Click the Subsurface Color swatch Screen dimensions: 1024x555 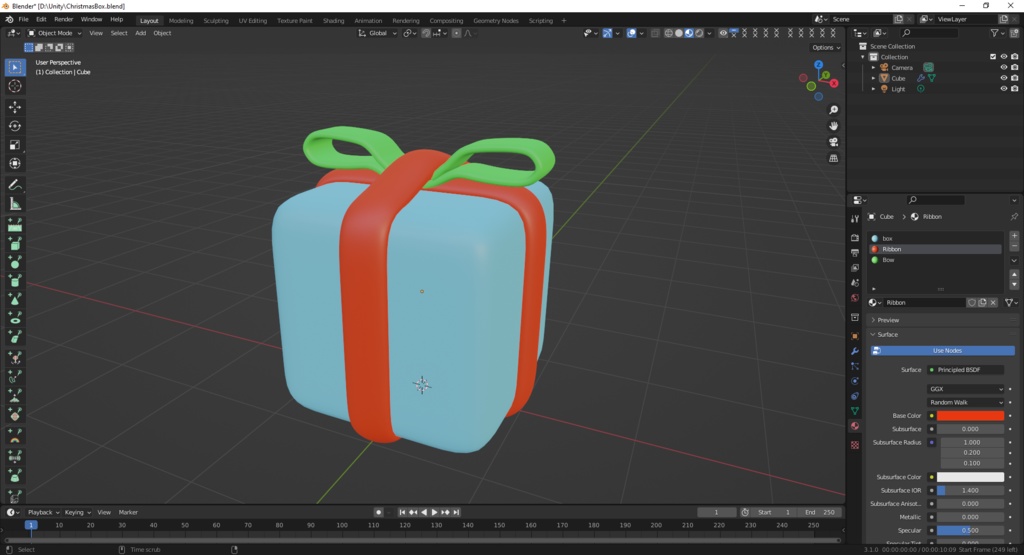(x=970, y=477)
